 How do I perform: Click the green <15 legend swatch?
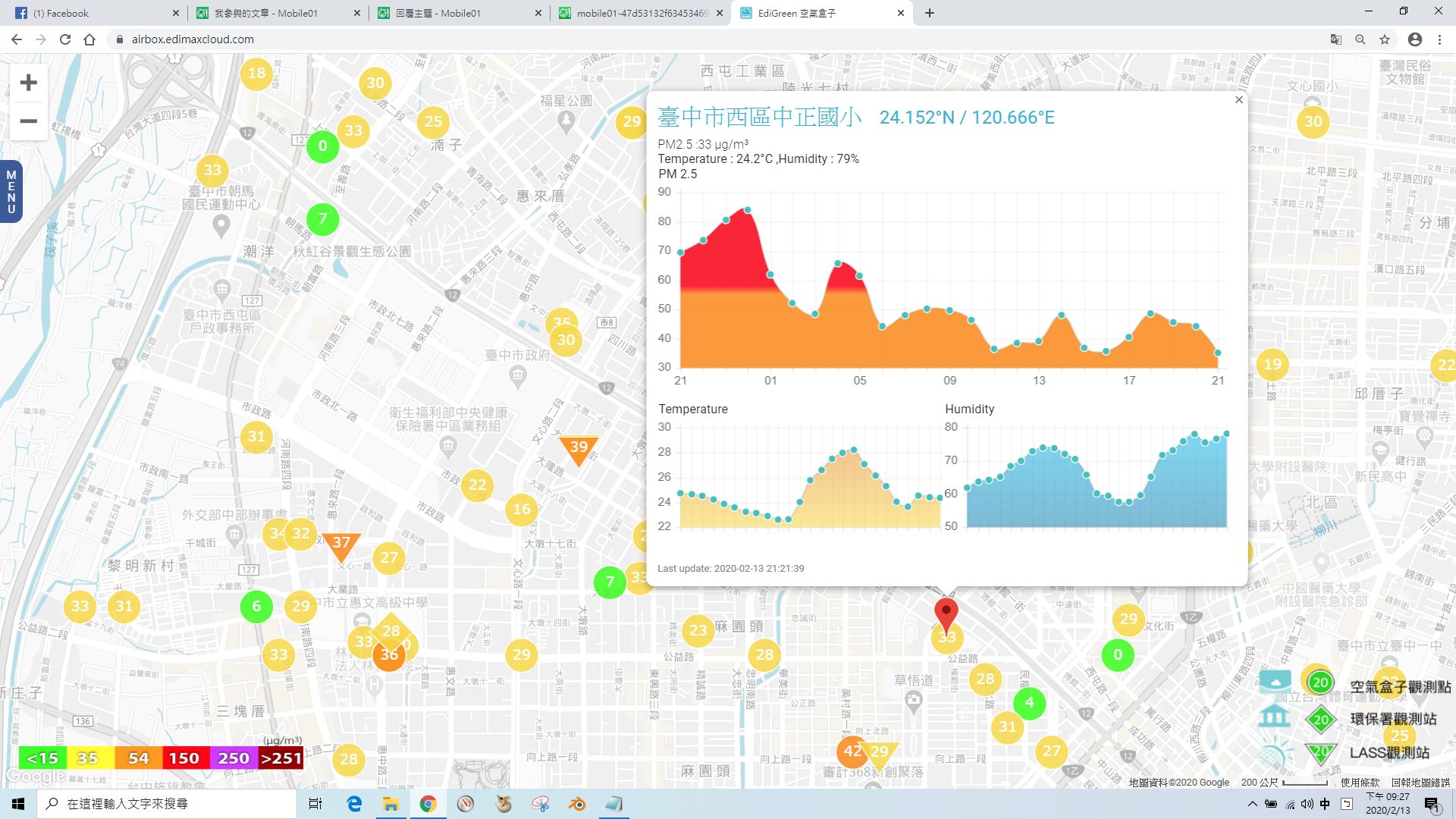(42, 758)
